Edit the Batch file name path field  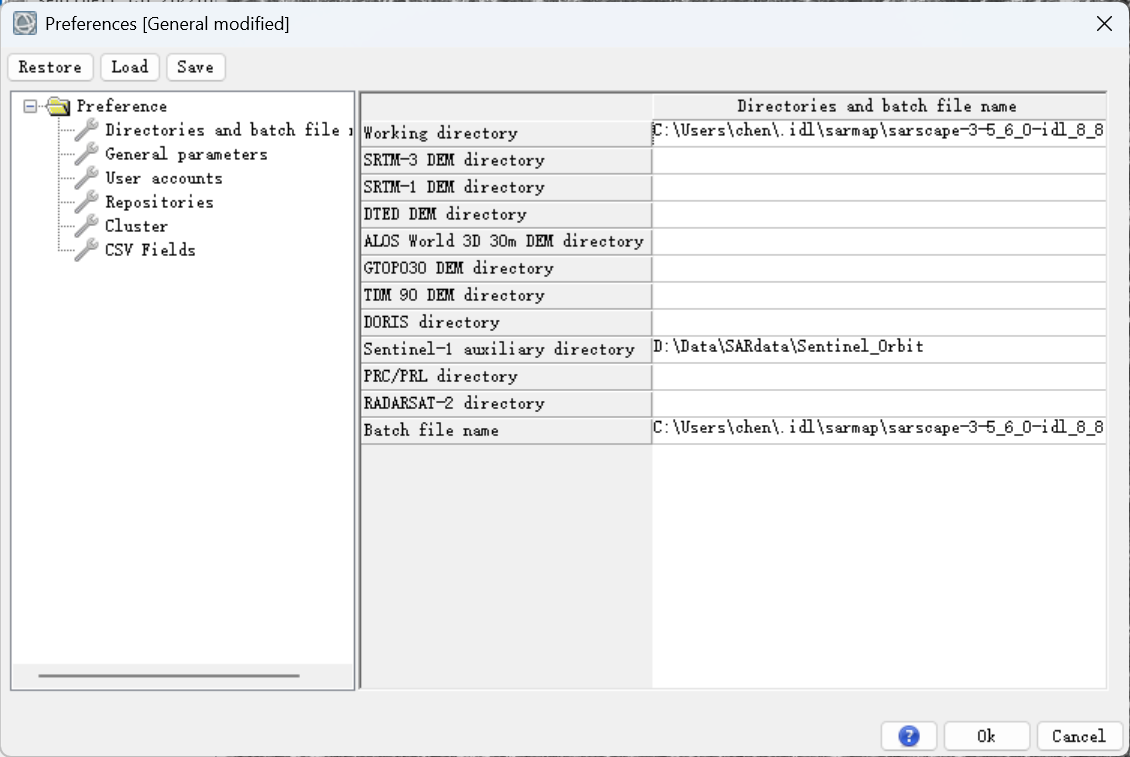(878, 430)
